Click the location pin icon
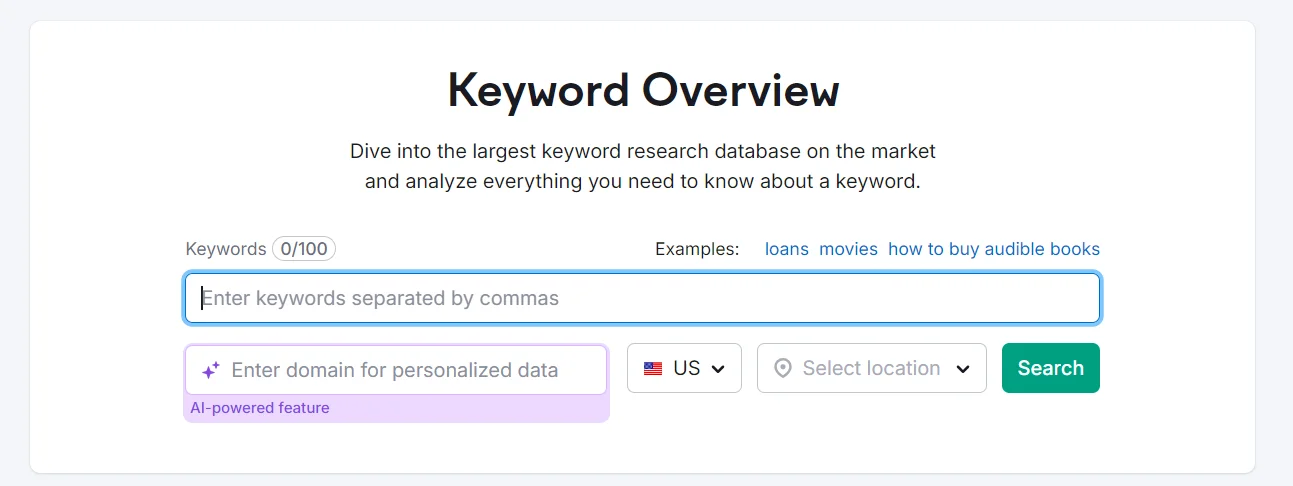The image size is (1293, 486). coord(783,369)
